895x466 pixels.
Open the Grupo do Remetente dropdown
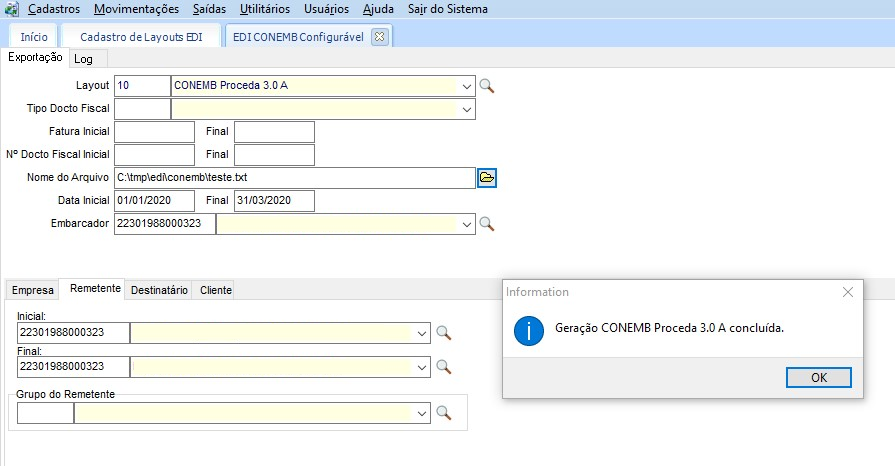[x=424, y=412]
